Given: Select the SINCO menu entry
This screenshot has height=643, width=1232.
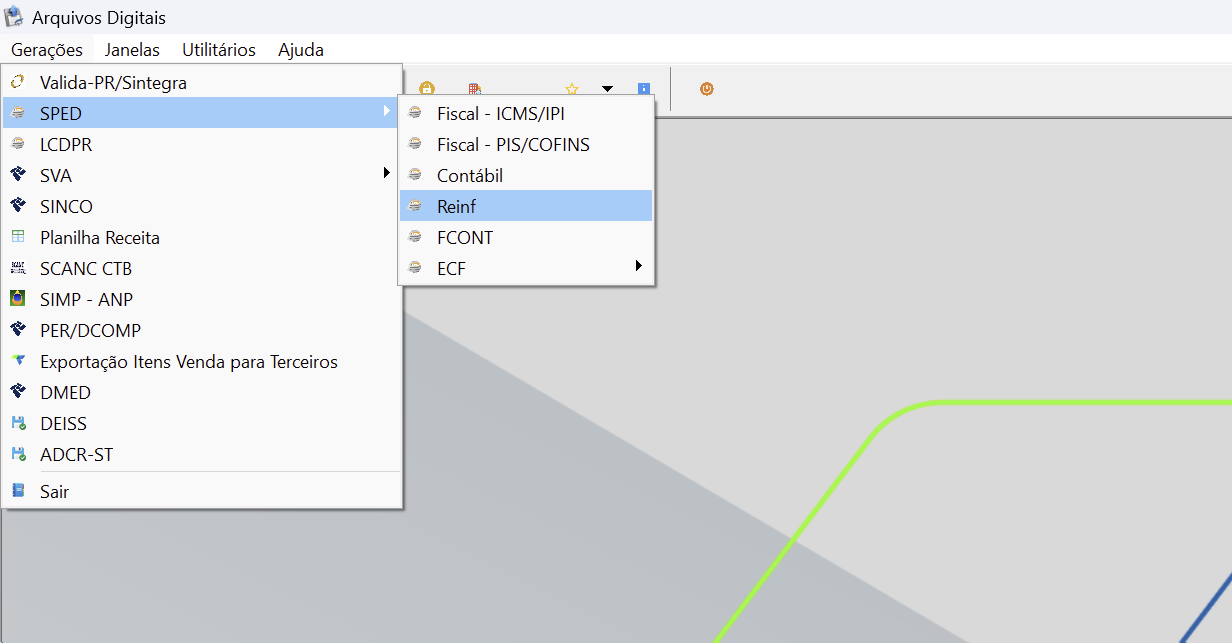Looking at the screenshot, I should (x=202, y=206).
